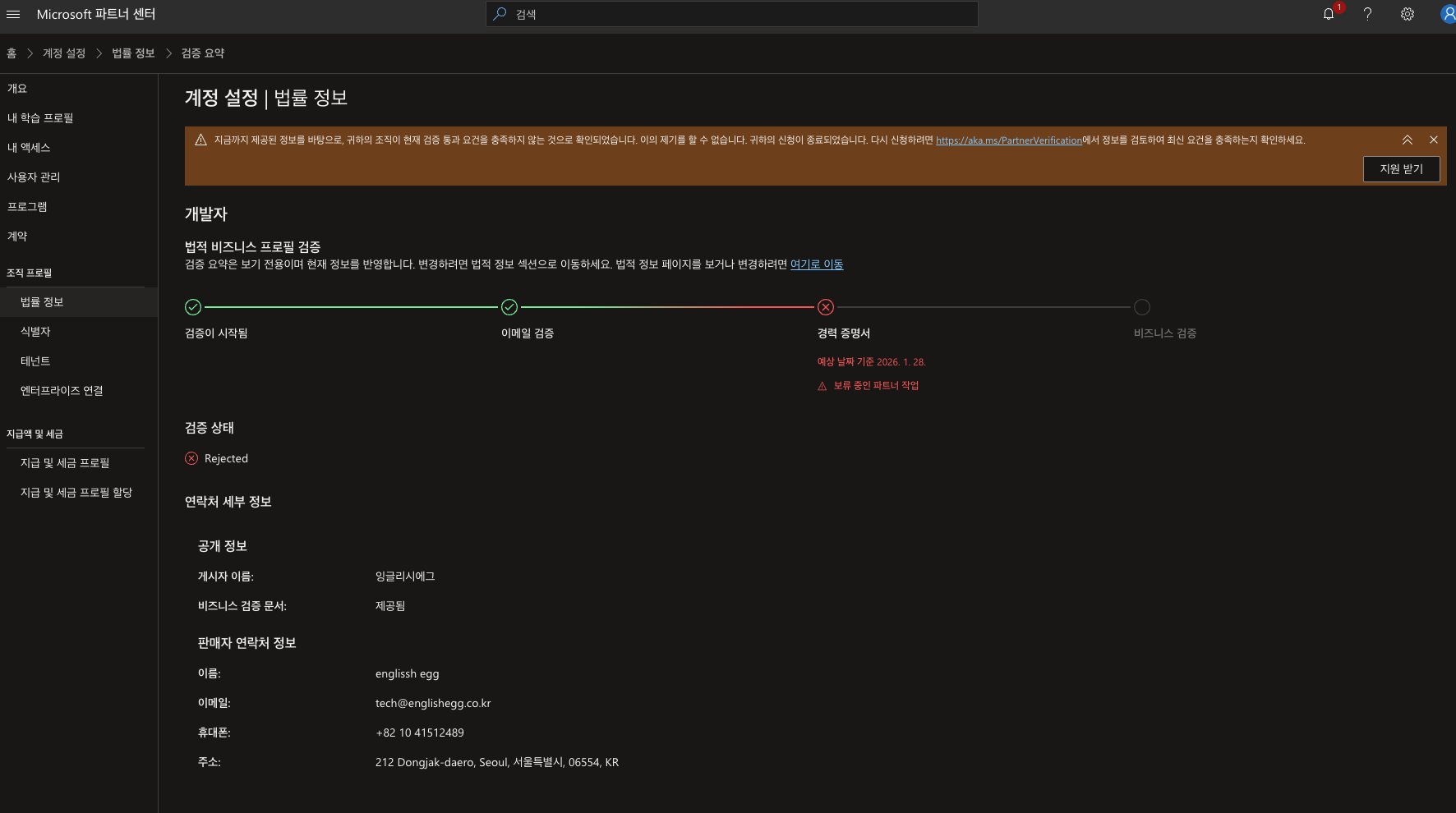This screenshot has height=813, width=1456.
Task: Click the warning icon by 보류 중인 파트너 작업
Action: tap(822, 386)
